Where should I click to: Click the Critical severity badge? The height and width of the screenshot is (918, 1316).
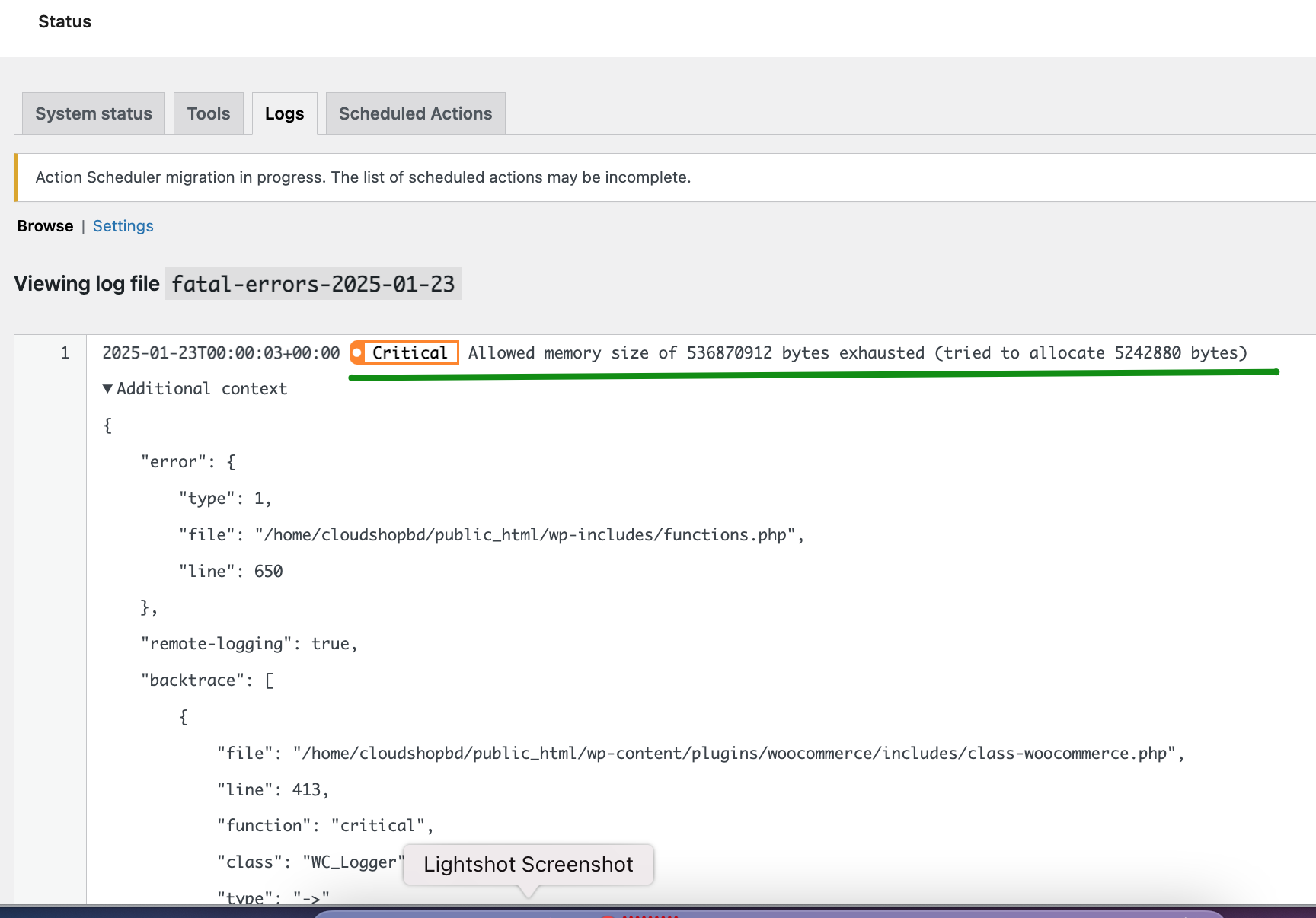click(x=404, y=352)
